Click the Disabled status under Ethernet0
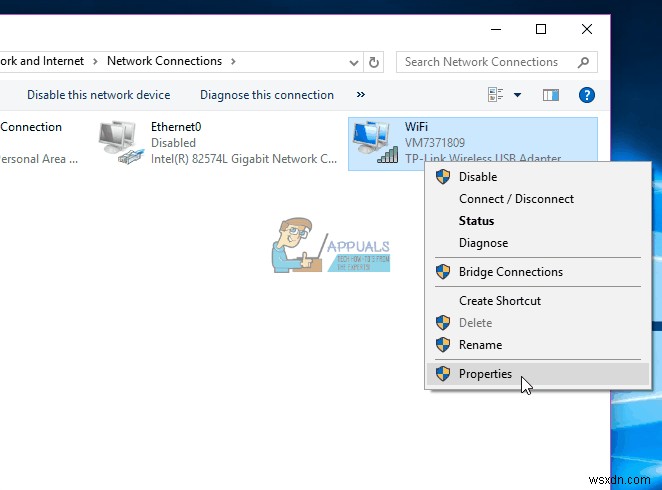 (x=173, y=143)
